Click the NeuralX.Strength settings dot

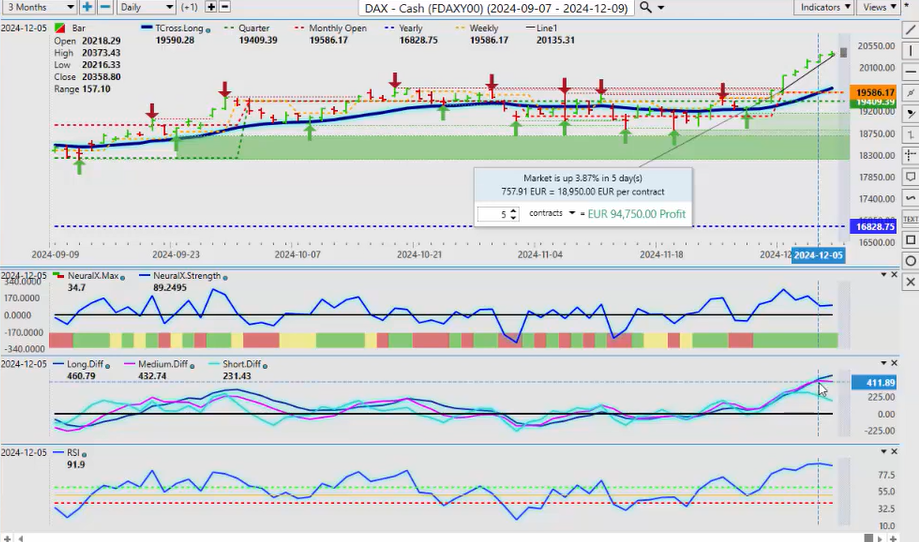pyautogui.click(x=225, y=278)
